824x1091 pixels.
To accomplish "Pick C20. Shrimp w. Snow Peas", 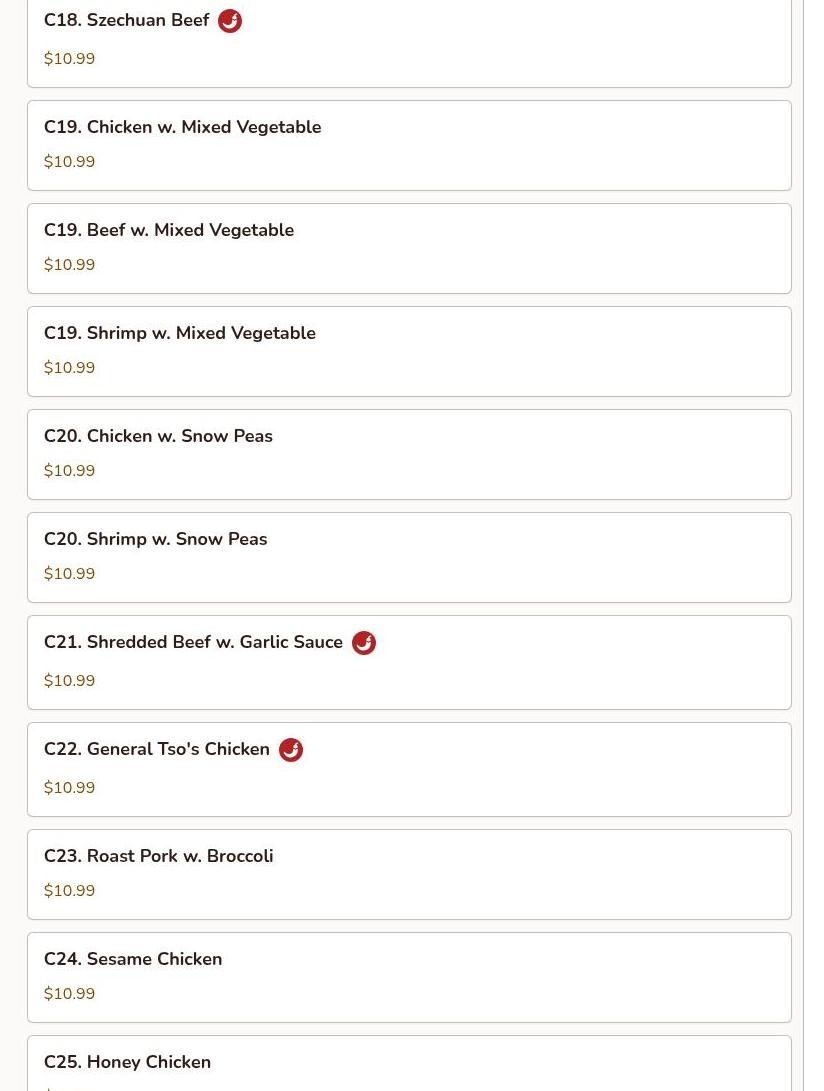I will [409, 557].
